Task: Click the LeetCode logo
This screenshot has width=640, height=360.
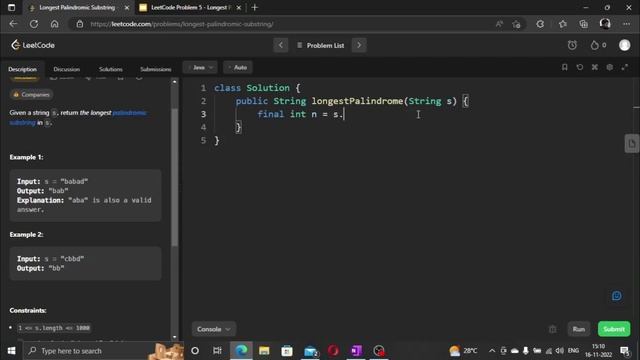Action: [33, 45]
